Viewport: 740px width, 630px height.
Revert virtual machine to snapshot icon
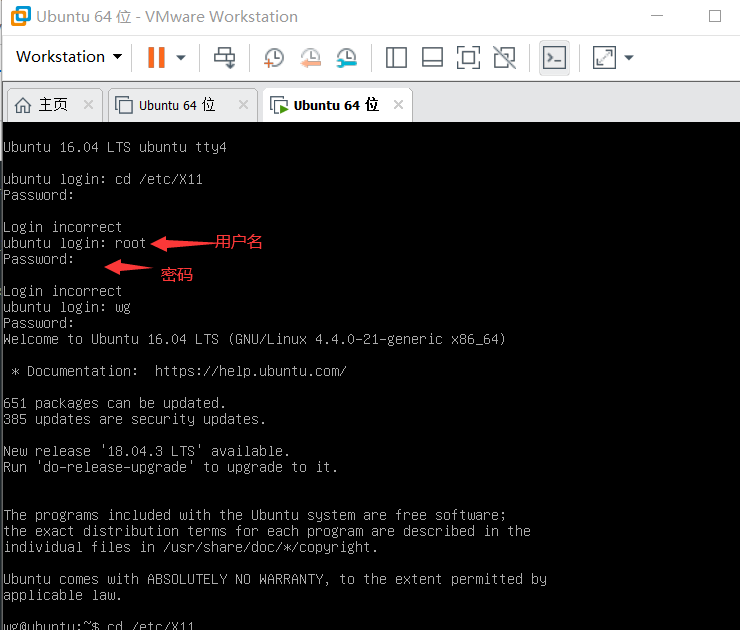click(x=311, y=58)
